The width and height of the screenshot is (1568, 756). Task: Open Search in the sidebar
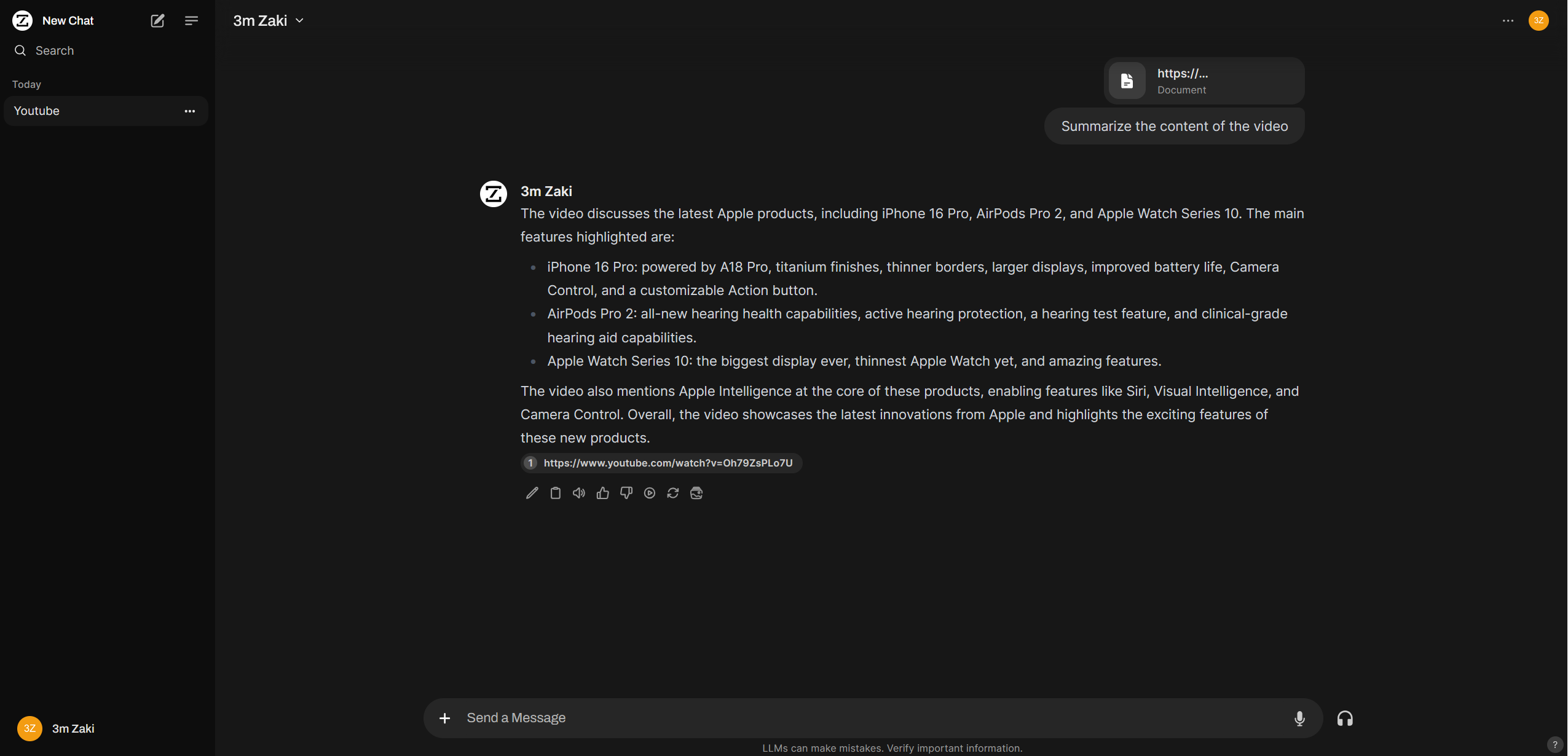(x=54, y=50)
